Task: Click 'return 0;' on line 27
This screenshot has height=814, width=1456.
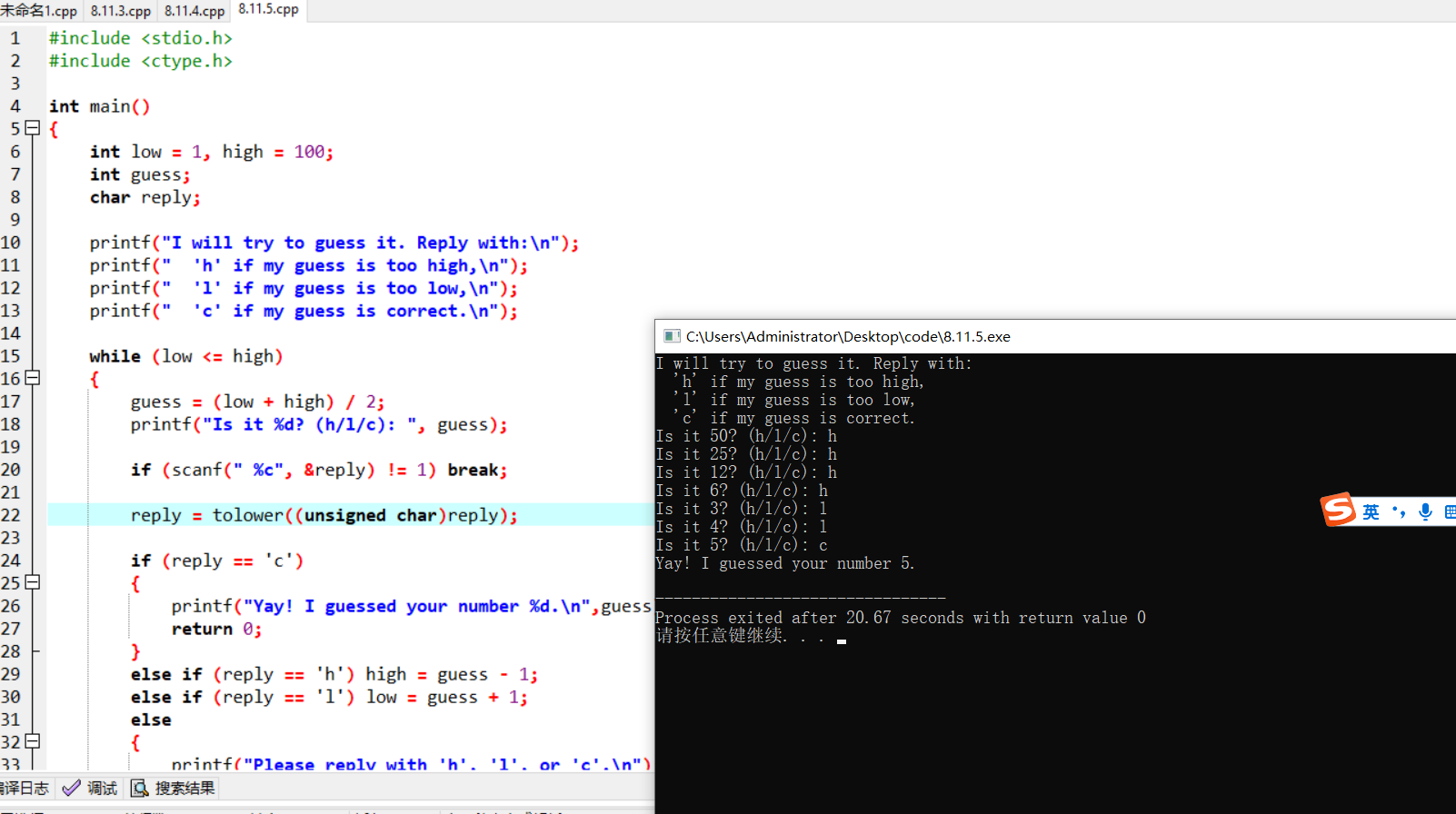Action: [216, 629]
